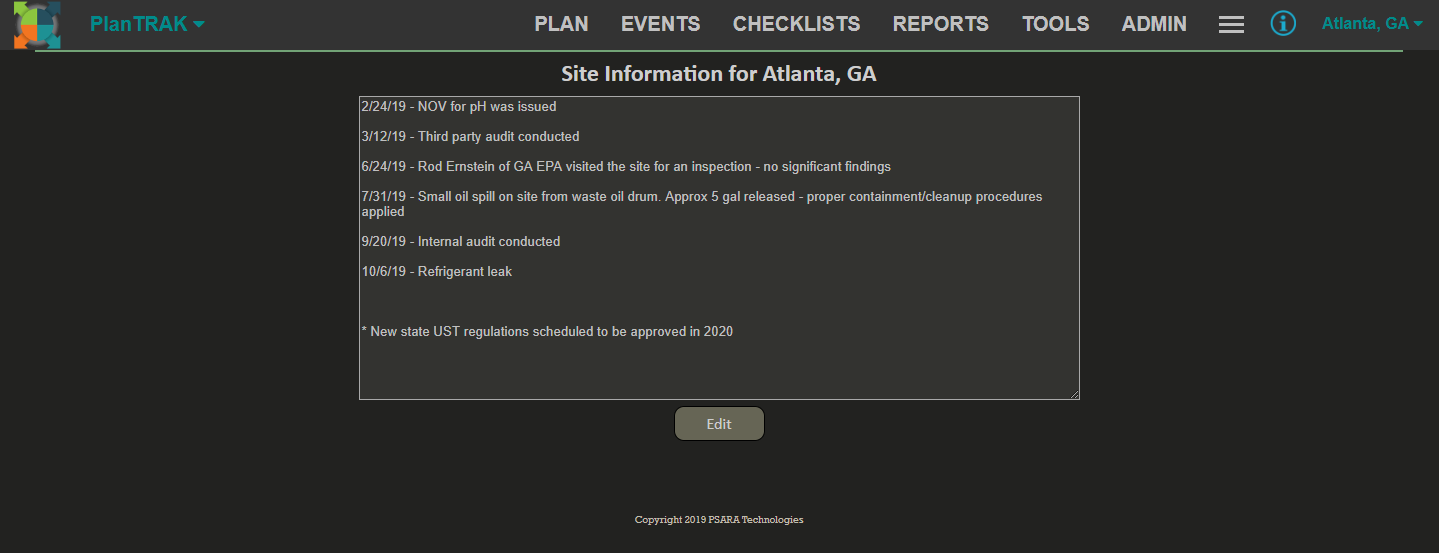Expand the PlanTRAK dropdown menu
The height and width of the screenshot is (553, 1439).
[147, 24]
